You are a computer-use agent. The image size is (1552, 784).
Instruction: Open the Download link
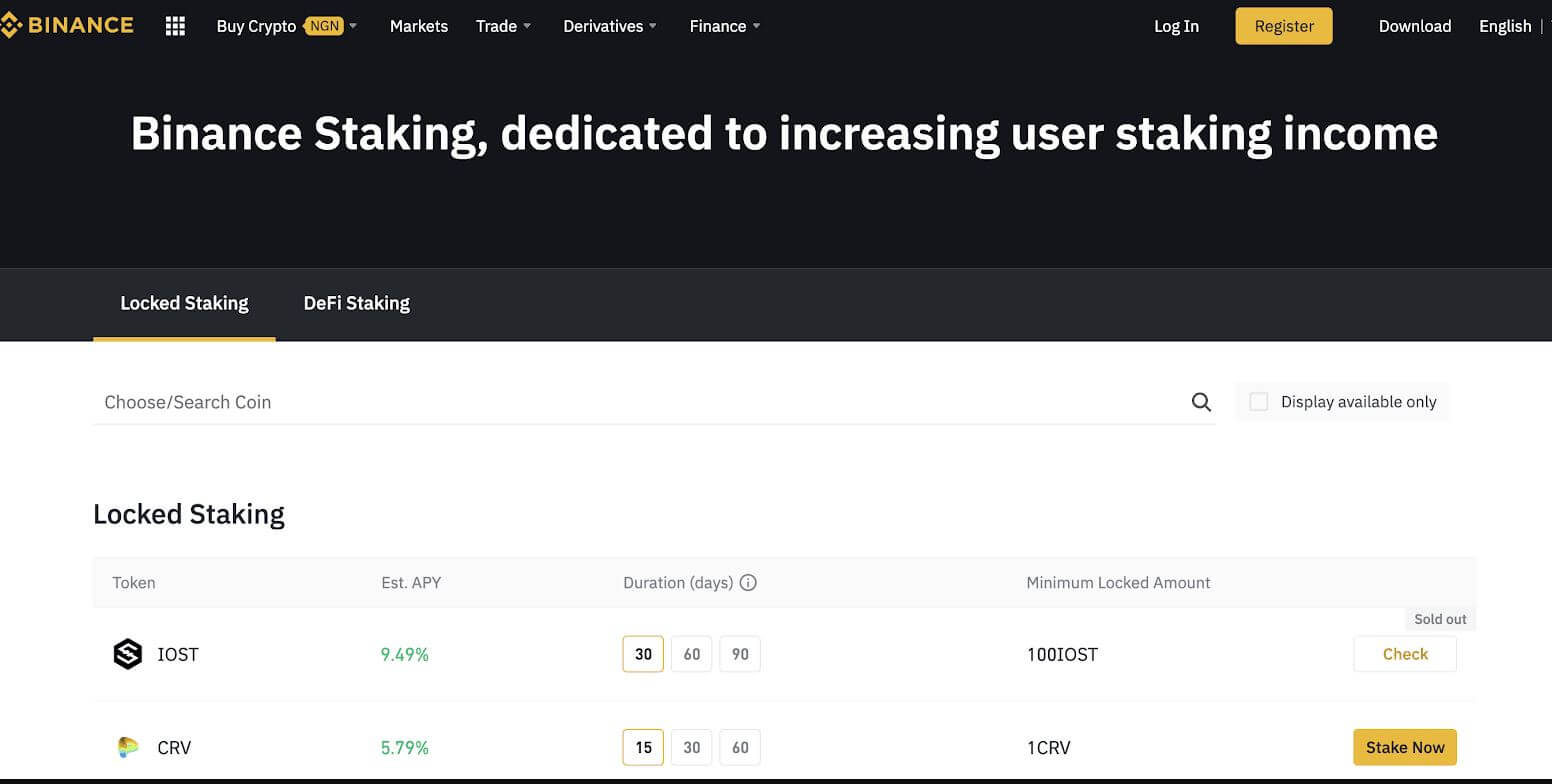(x=1415, y=26)
